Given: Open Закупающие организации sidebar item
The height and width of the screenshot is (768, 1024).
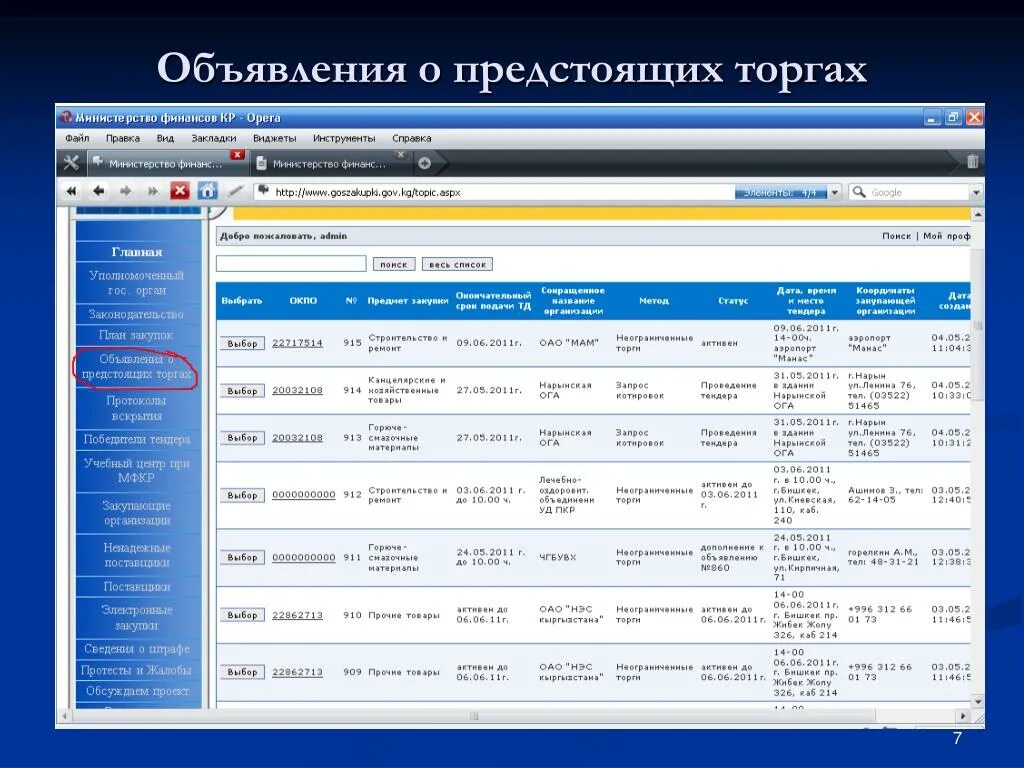Looking at the screenshot, I should click(x=136, y=513).
